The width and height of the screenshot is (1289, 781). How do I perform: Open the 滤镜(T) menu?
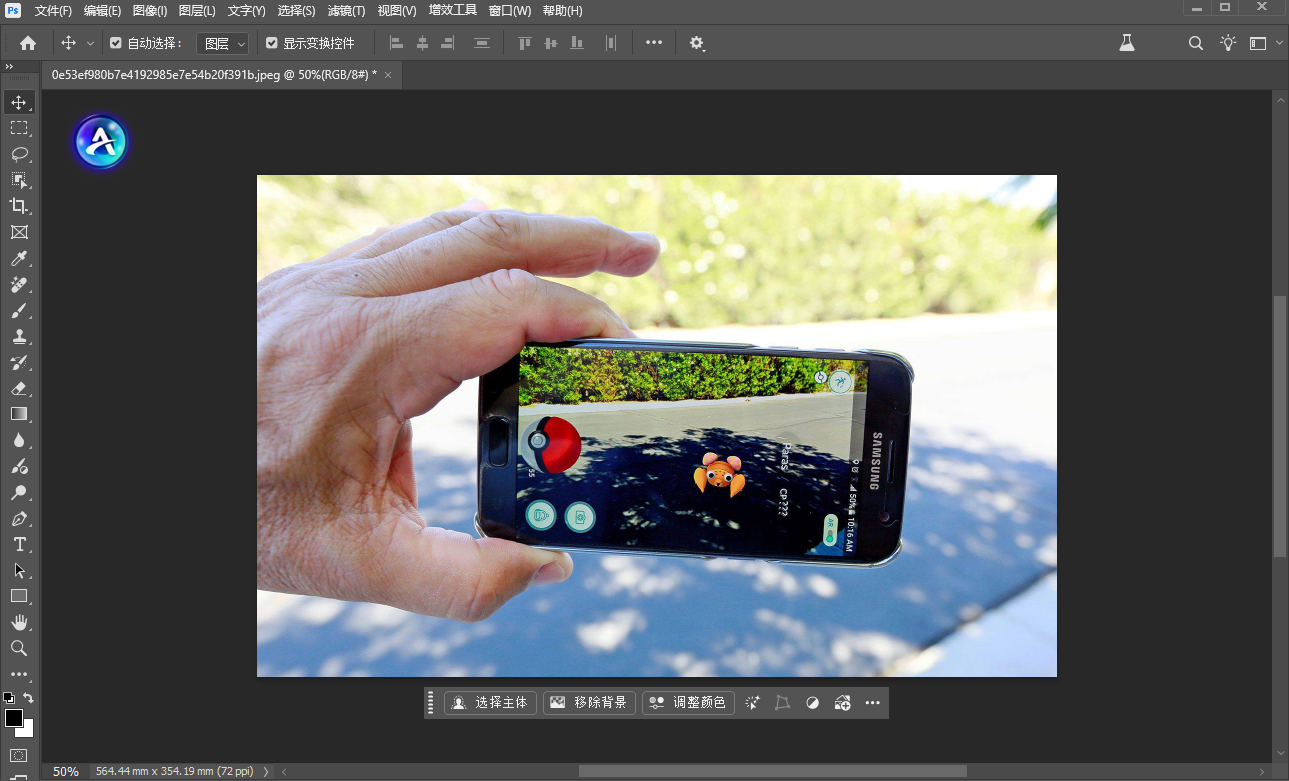pyautogui.click(x=346, y=11)
